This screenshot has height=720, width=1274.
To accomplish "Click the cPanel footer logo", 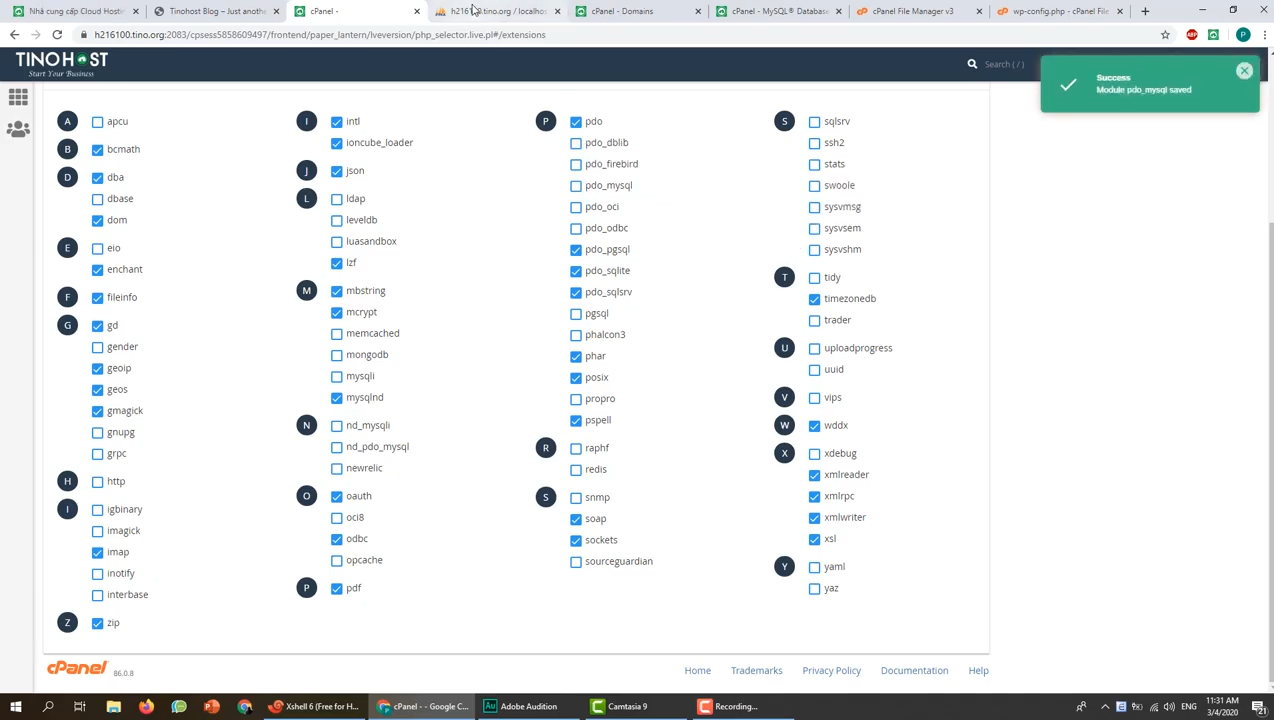I will pyautogui.click(x=77, y=668).
